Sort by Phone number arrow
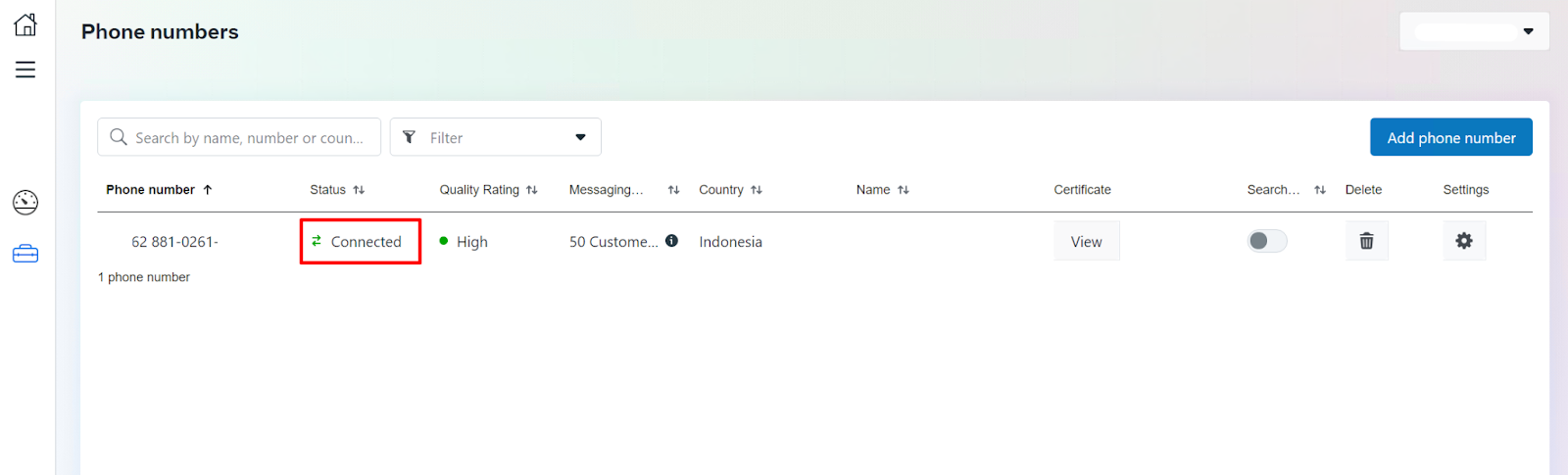Image resolution: width=1568 pixels, height=475 pixels. (x=208, y=190)
